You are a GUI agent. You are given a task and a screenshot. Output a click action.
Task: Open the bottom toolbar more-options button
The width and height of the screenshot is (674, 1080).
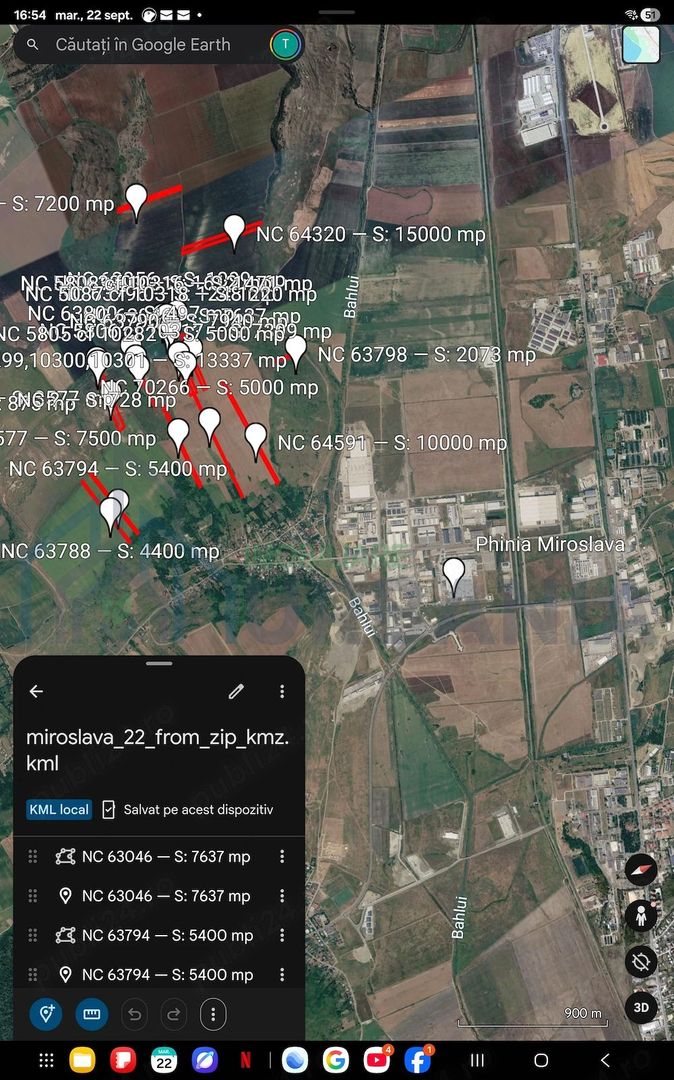tap(213, 1014)
